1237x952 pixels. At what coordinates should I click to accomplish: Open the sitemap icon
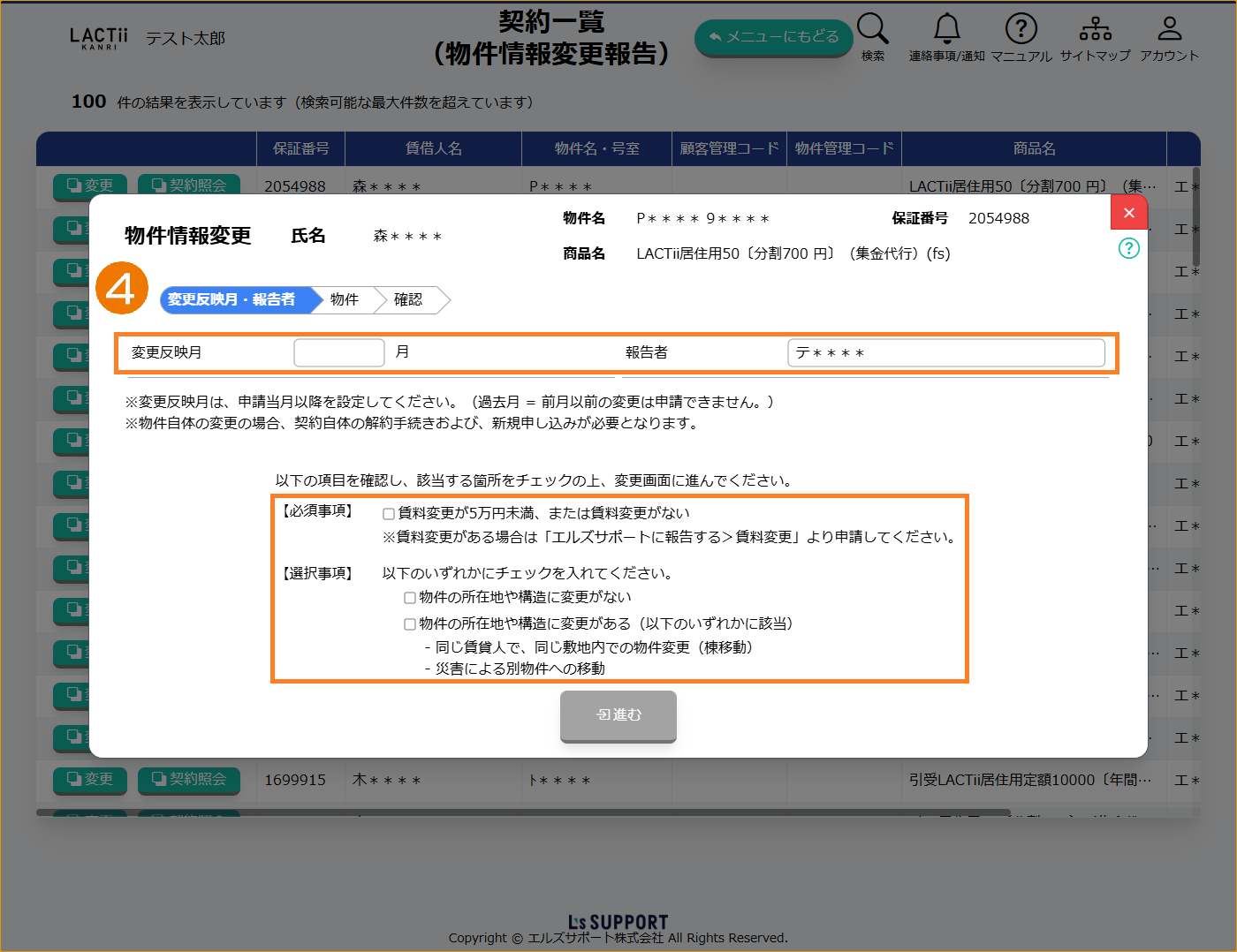1095,29
